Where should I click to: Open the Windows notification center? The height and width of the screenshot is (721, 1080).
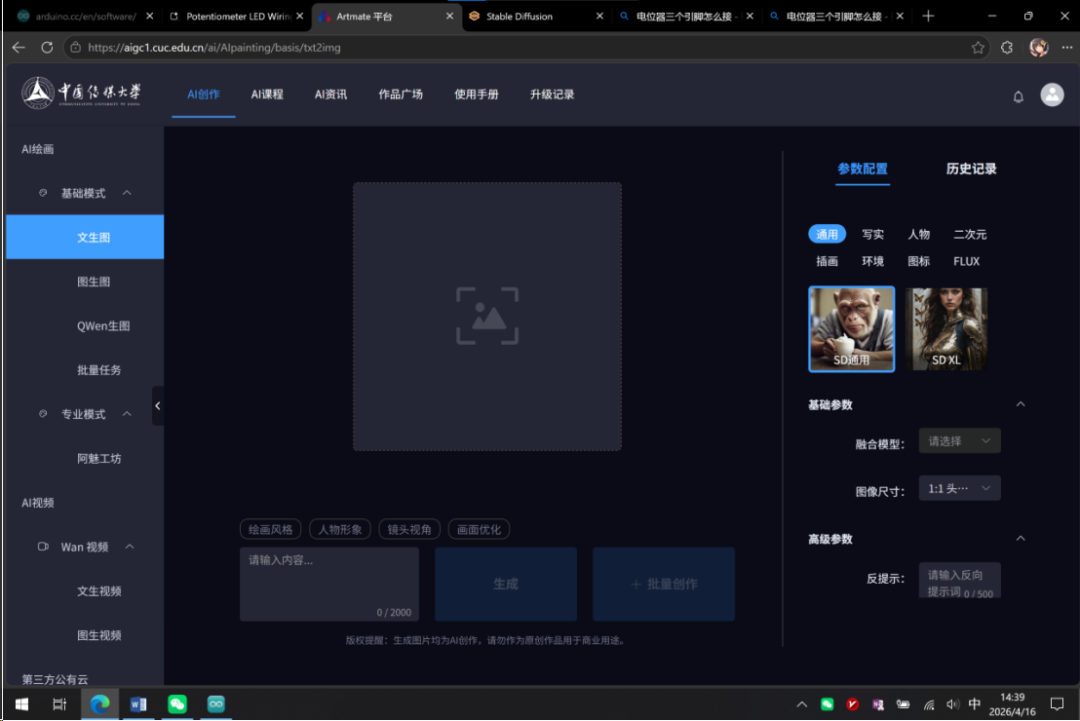[1057, 704]
